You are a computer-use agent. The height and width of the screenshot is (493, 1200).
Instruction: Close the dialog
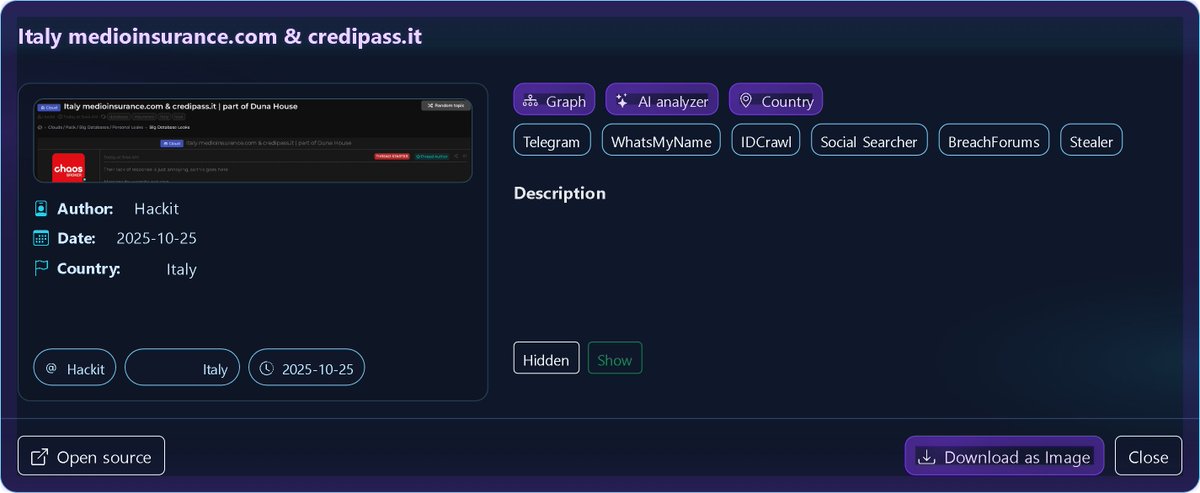(1148, 456)
